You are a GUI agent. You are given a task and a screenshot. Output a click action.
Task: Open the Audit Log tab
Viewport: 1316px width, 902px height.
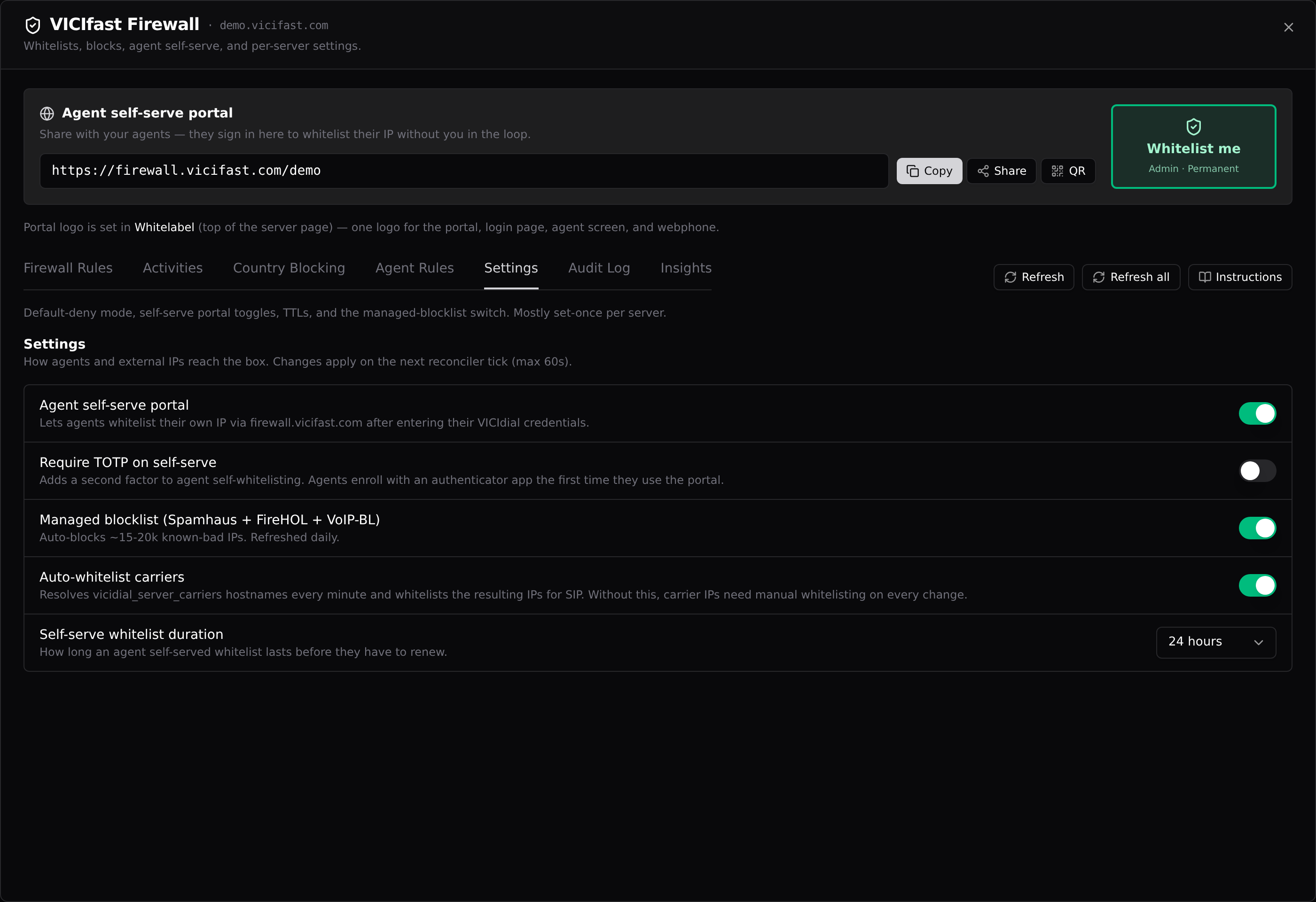599,268
